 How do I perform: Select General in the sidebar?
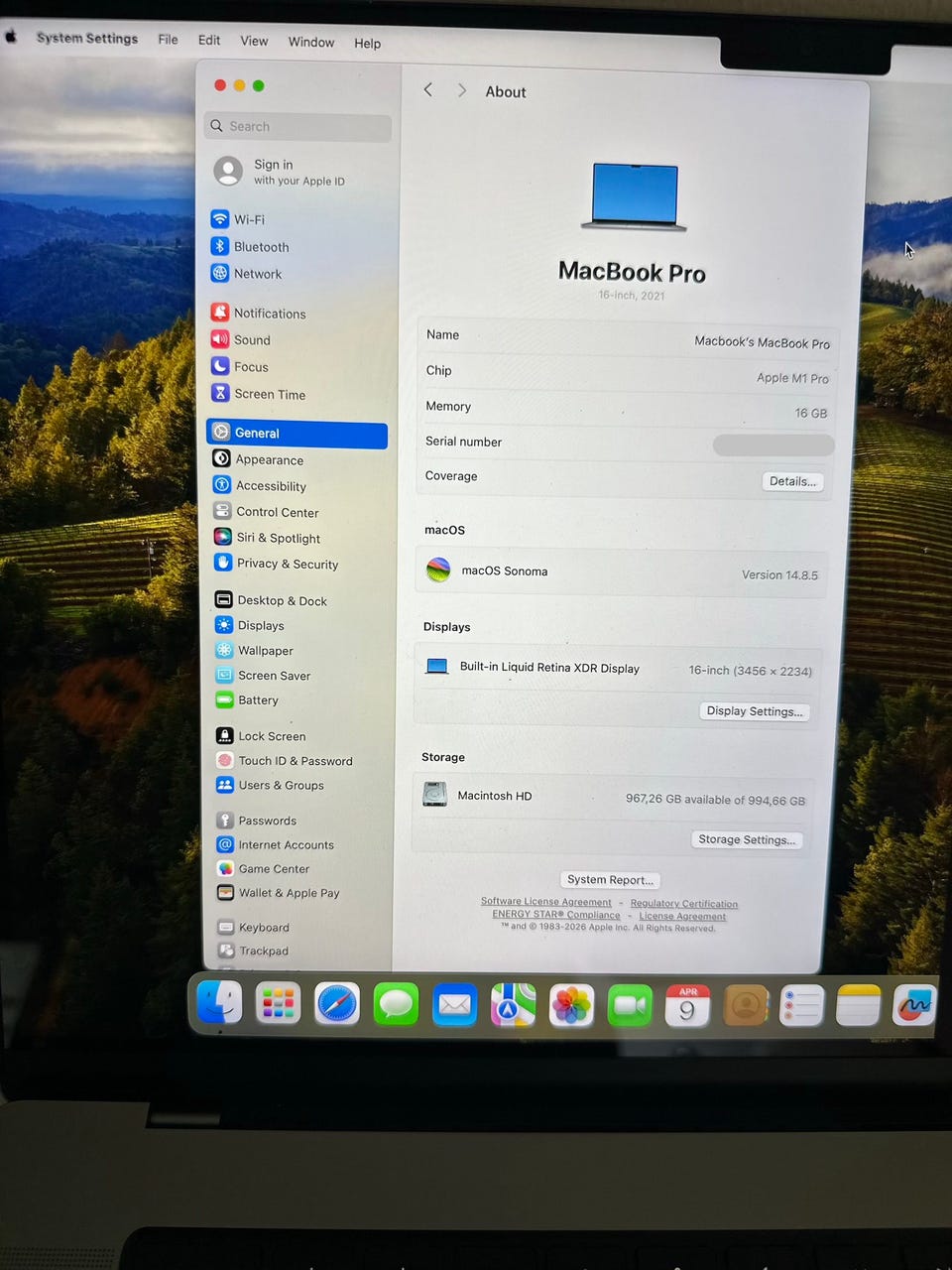coord(297,434)
